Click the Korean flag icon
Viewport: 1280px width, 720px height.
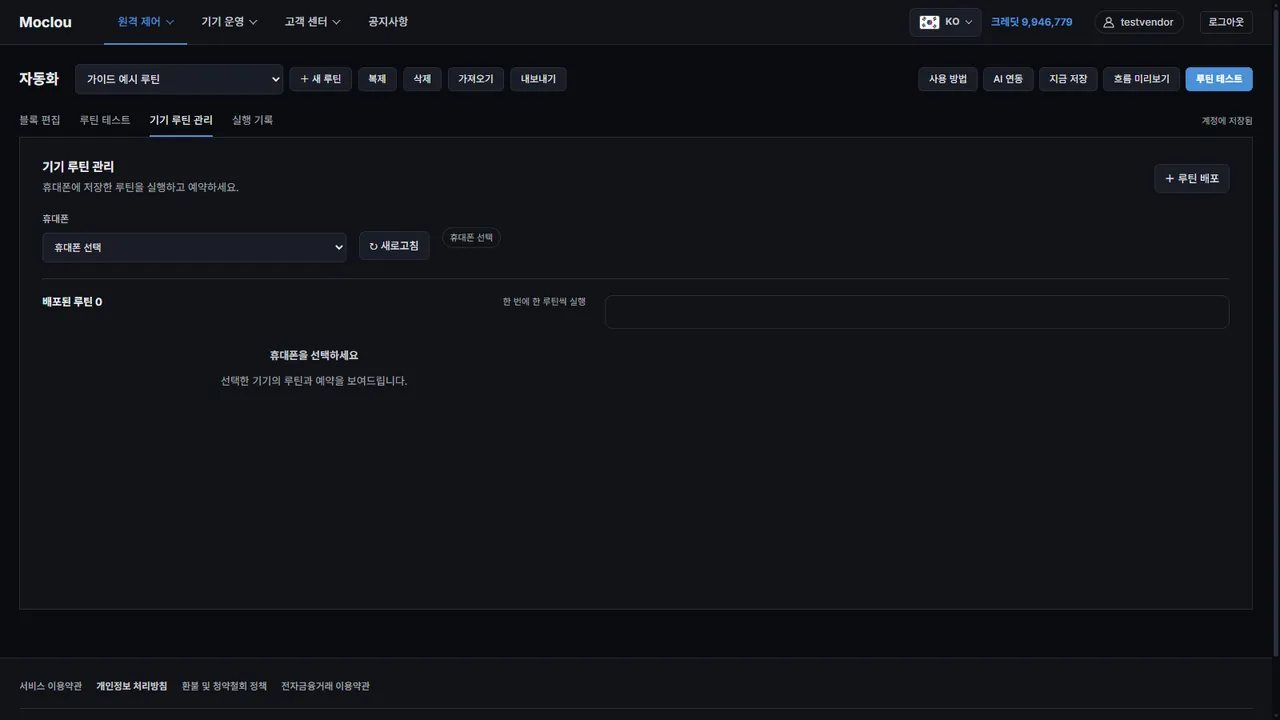click(x=929, y=22)
